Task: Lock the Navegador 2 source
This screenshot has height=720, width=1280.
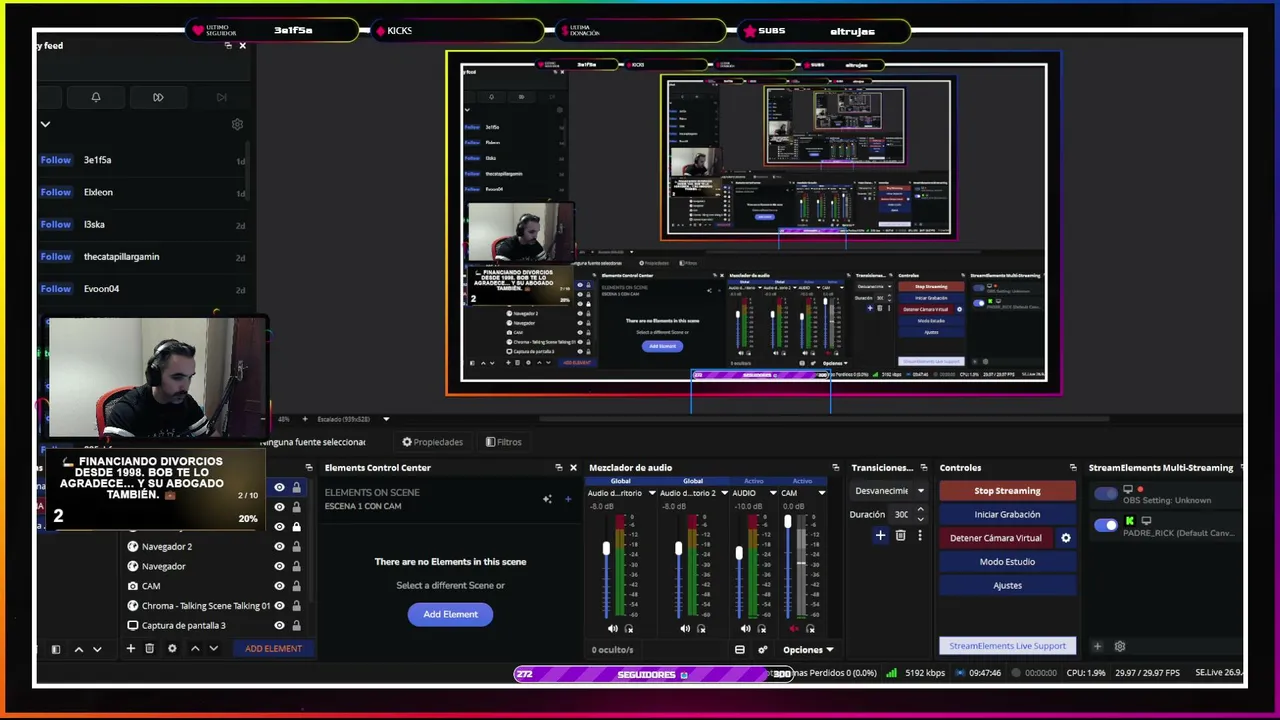Action: (x=296, y=546)
